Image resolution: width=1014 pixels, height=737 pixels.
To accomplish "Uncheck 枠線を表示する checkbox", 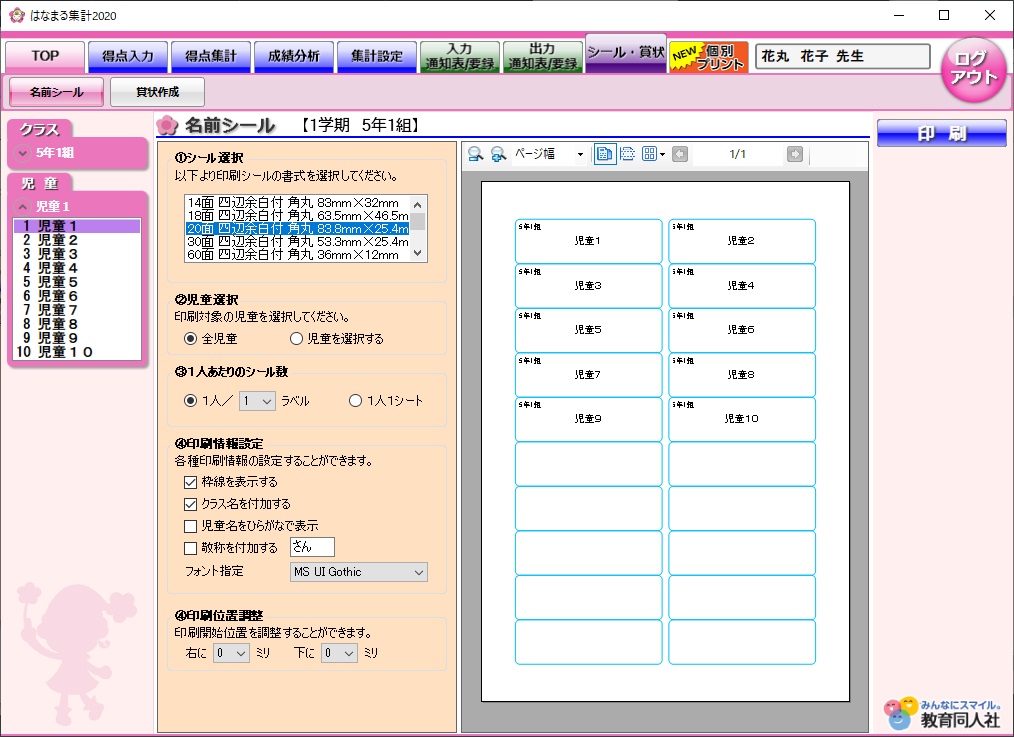I will tap(190, 482).
